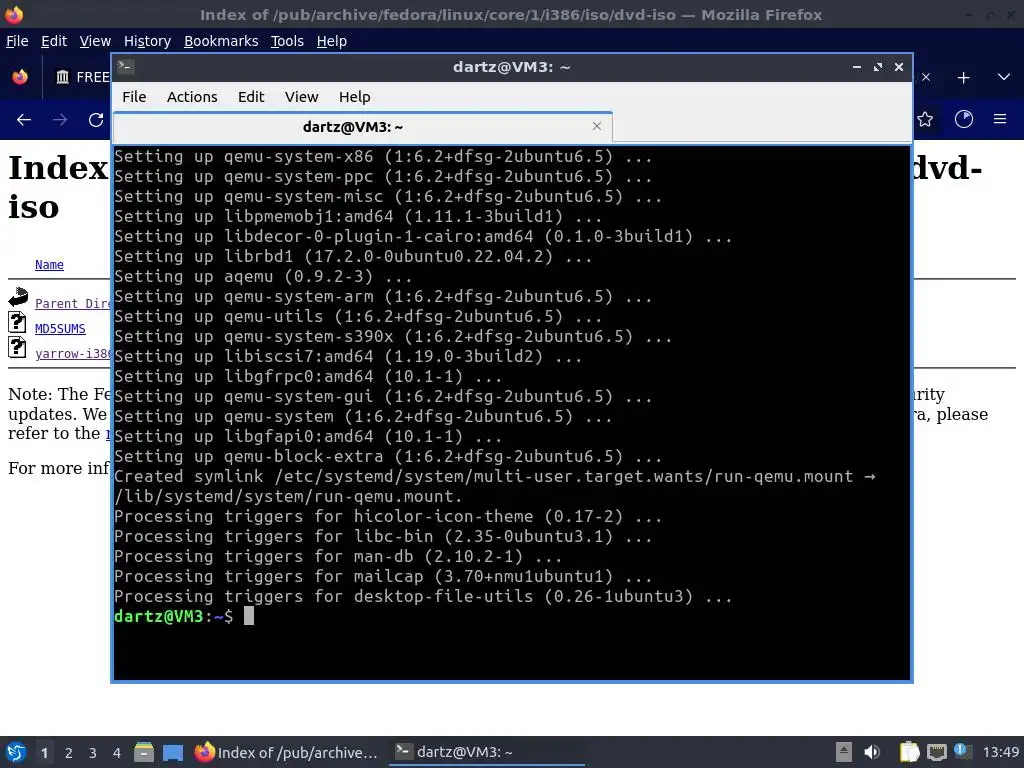Open a new Firefox tab
Image resolution: width=1024 pixels, height=768 pixels.
[963, 78]
